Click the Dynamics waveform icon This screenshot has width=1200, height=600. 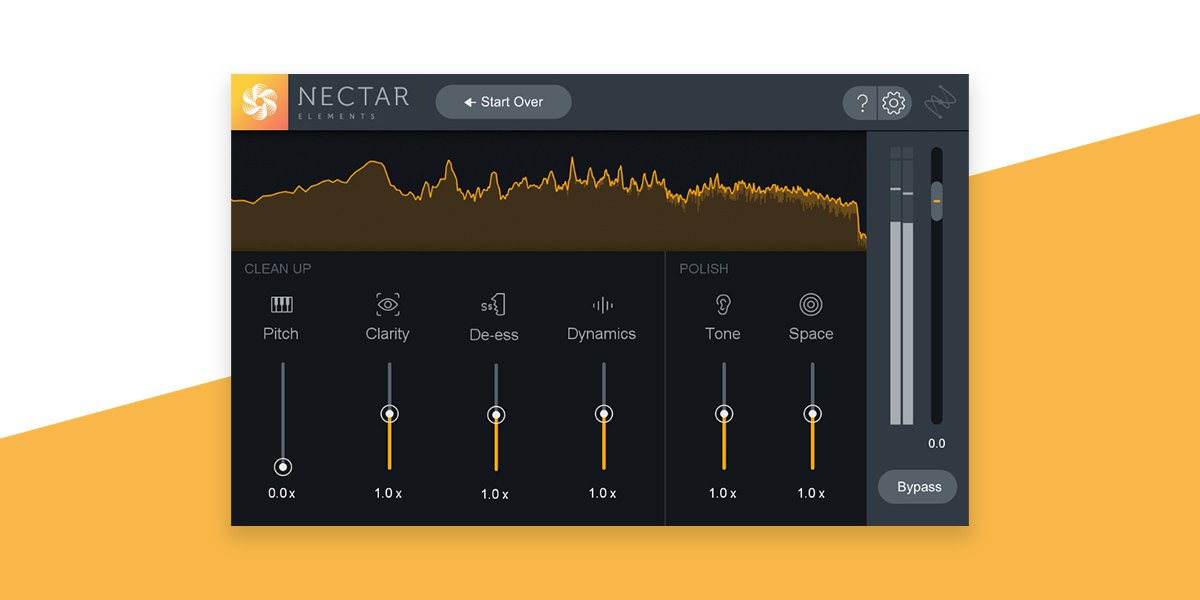602,303
